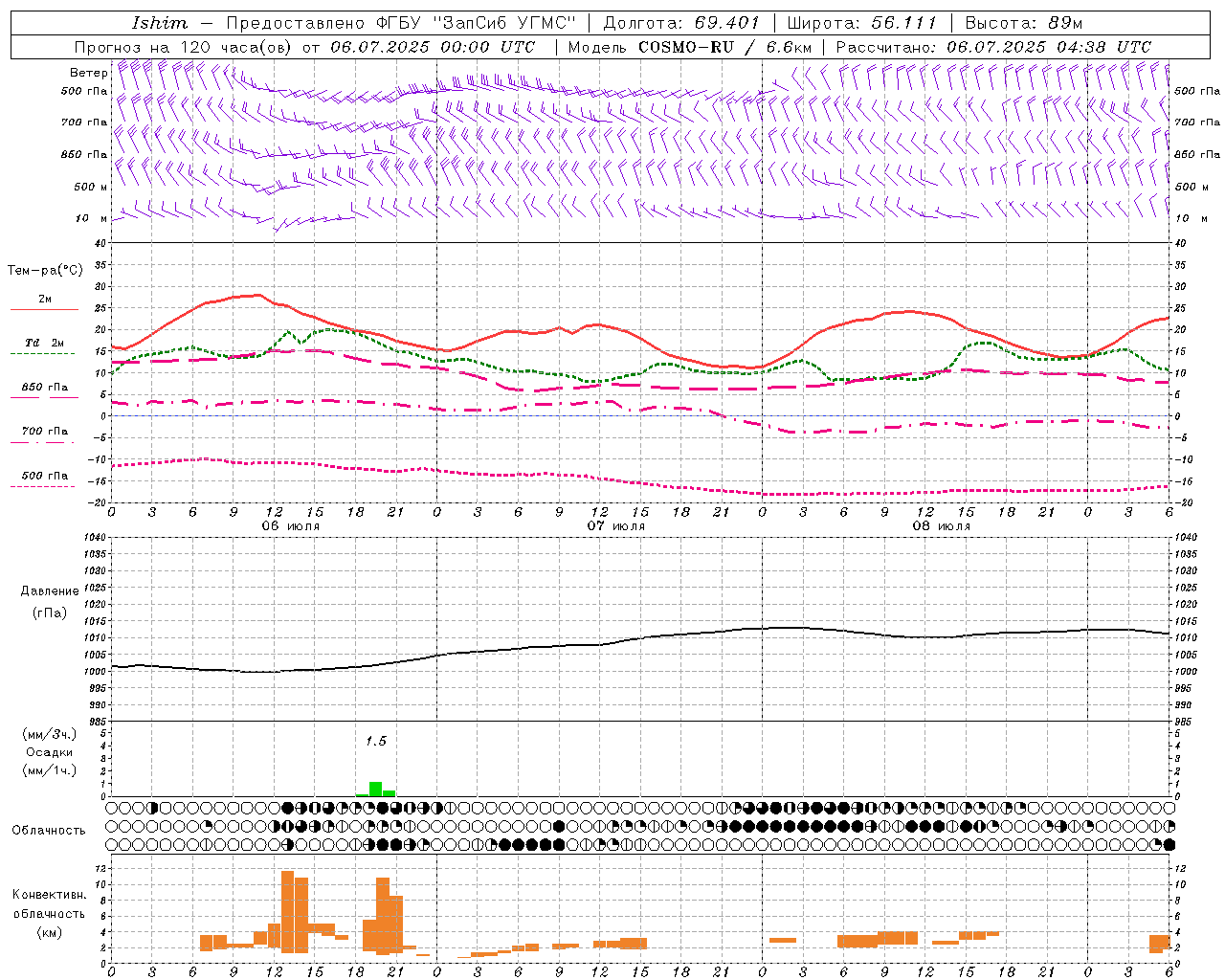
Task: Click the "Давление" pressure panel label
Action: [x=50, y=591]
